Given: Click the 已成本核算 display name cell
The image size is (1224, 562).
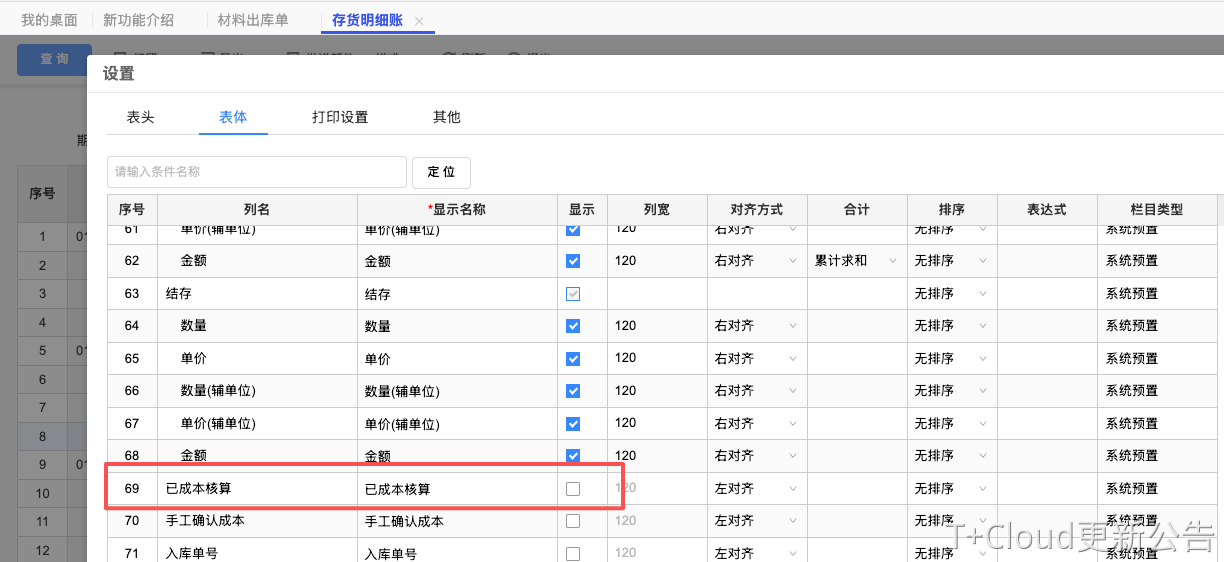Looking at the screenshot, I should coord(457,489).
